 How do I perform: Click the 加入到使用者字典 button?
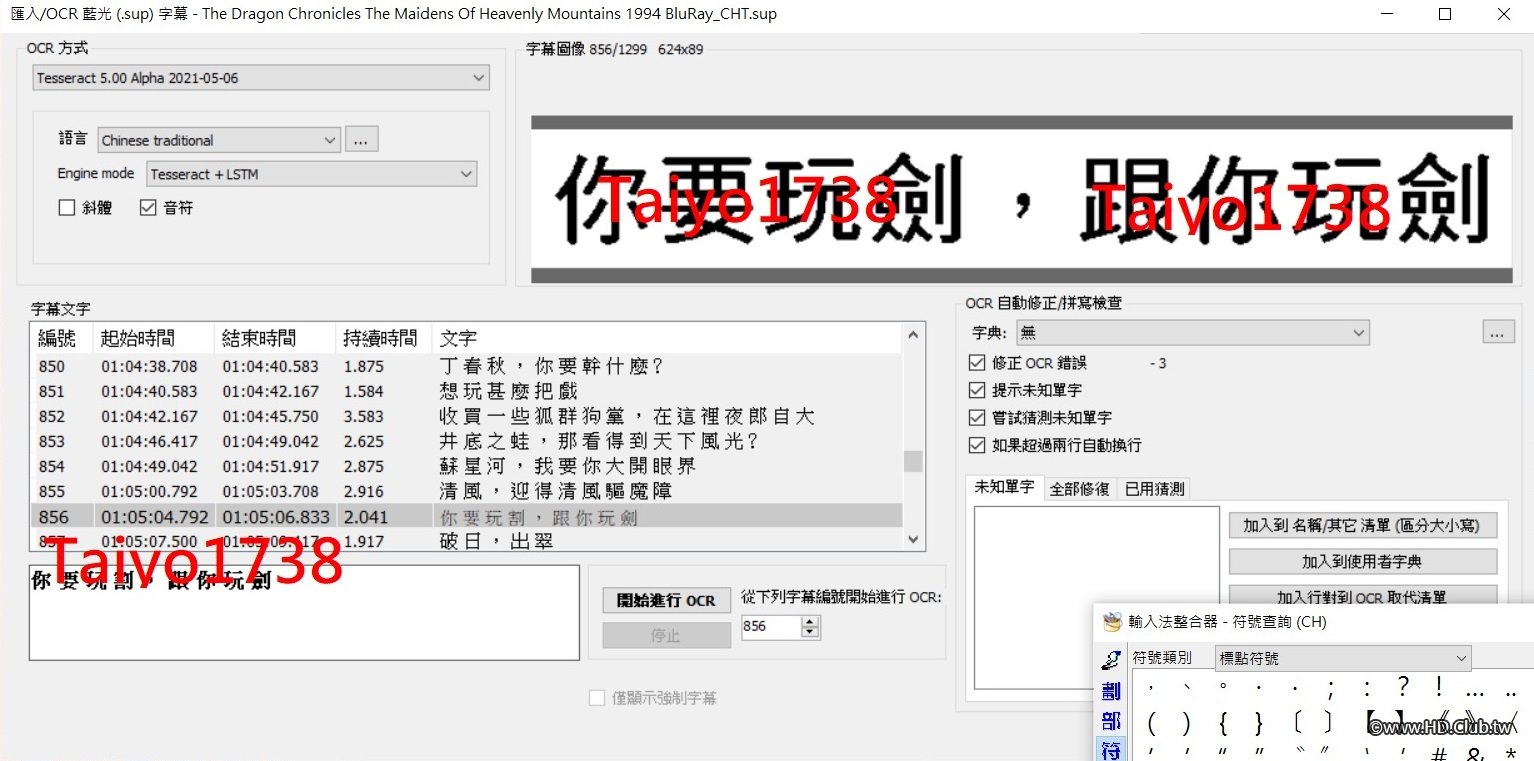click(1363, 562)
